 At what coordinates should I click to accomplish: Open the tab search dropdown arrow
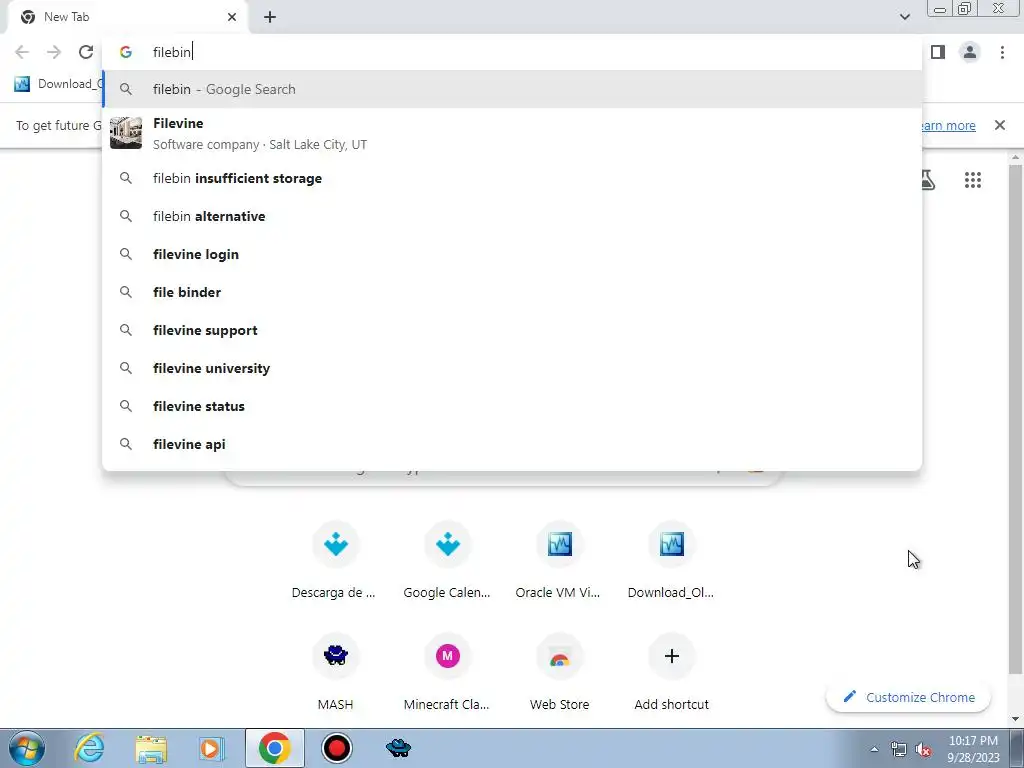tap(904, 17)
